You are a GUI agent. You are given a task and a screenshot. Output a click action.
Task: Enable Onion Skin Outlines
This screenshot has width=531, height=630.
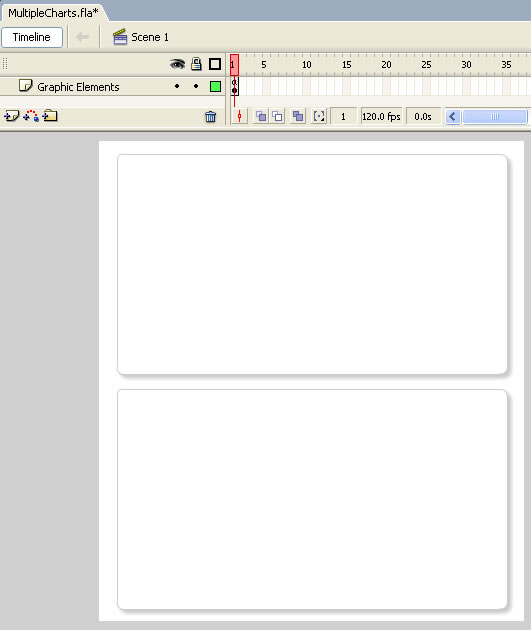[278, 117]
